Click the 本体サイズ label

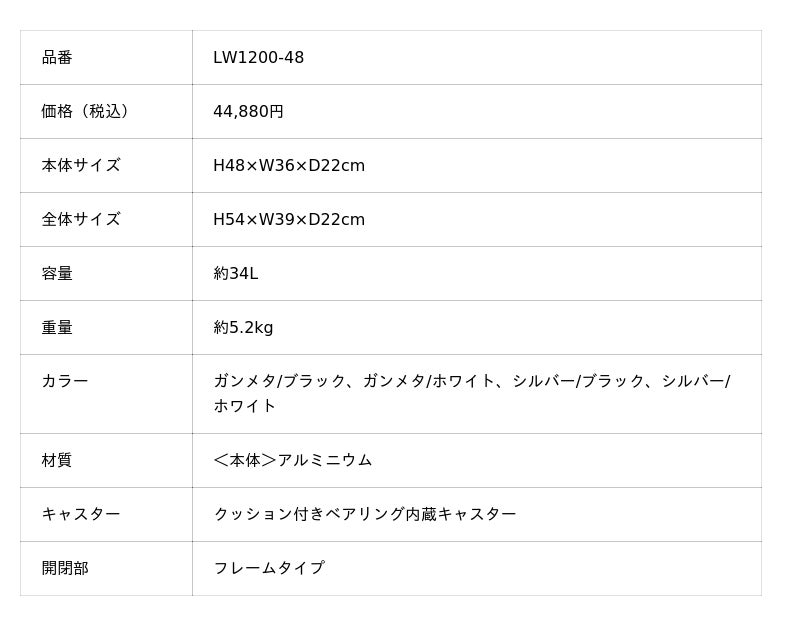80,166
